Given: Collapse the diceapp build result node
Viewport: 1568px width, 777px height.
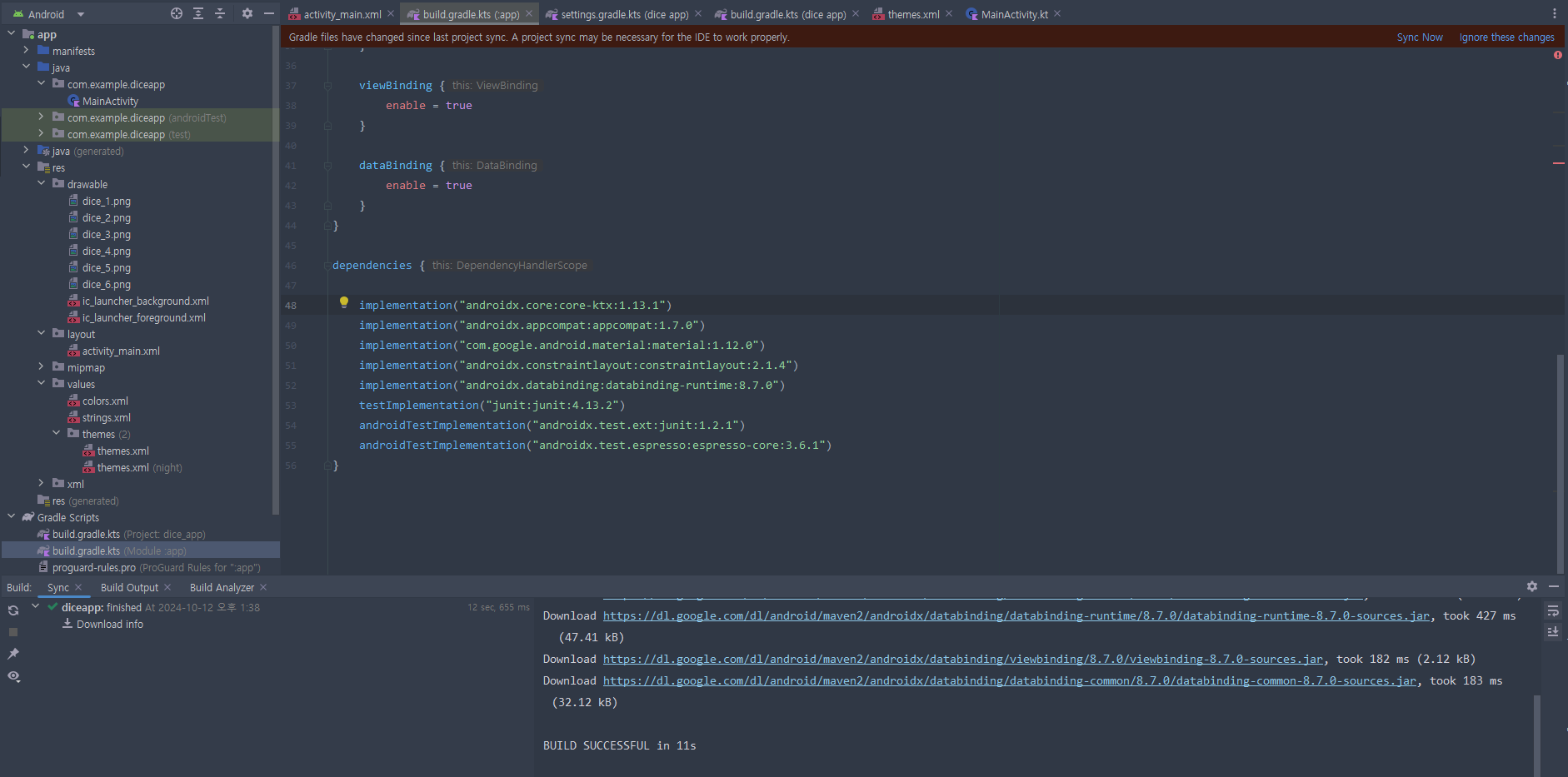Looking at the screenshot, I should point(36,606).
